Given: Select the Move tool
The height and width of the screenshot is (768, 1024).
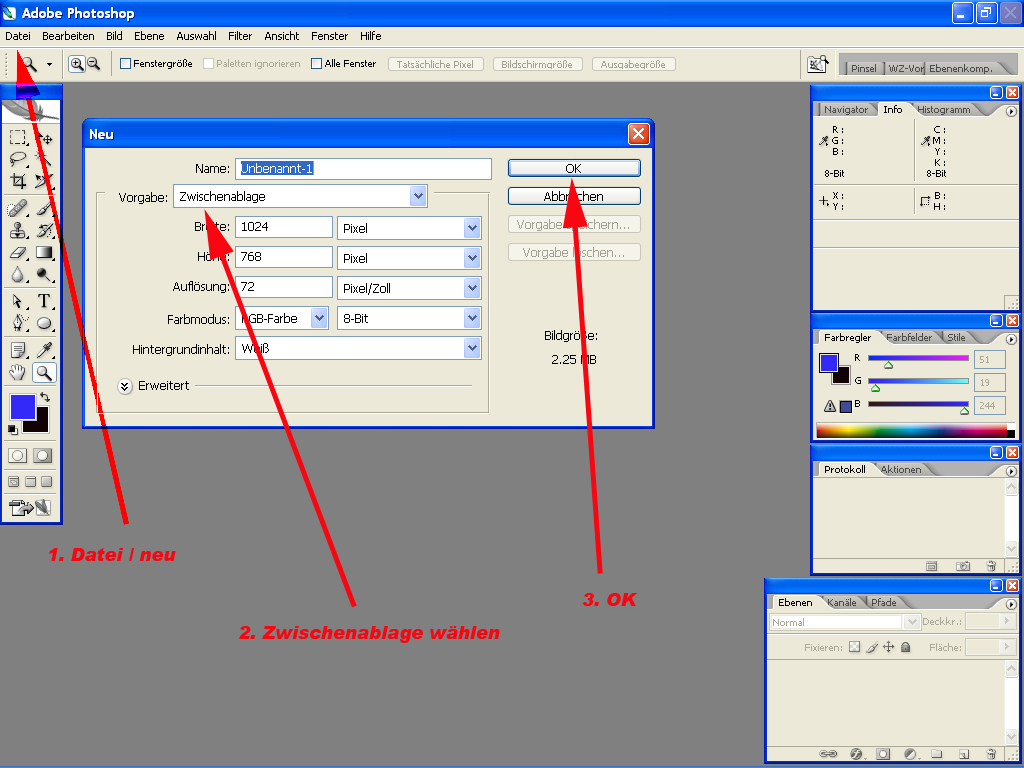Looking at the screenshot, I should point(44,137).
